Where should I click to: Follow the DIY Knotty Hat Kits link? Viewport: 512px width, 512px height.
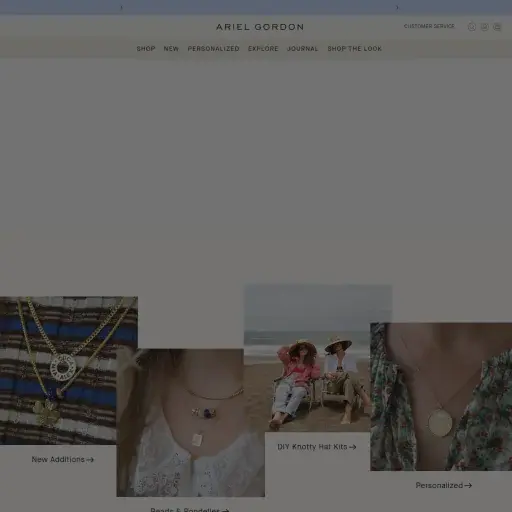click(x=317, y=447)
